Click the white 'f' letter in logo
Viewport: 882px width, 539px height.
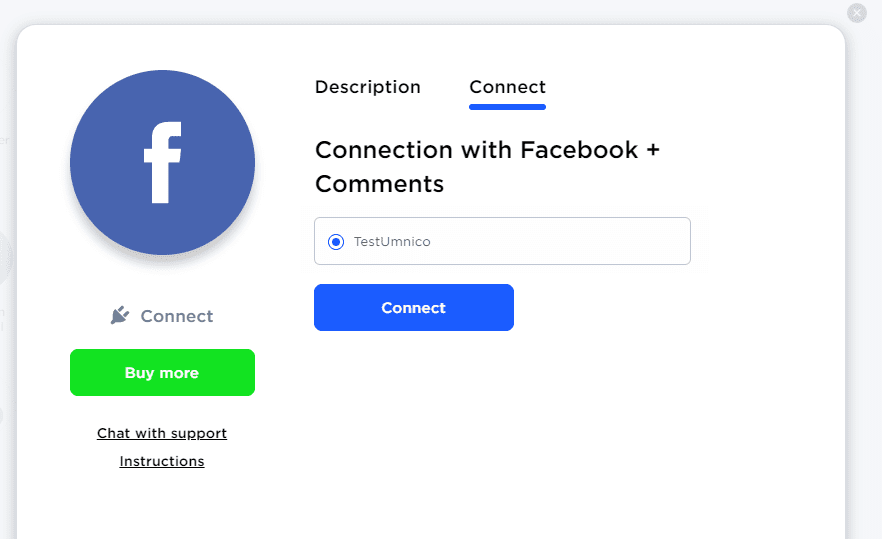coord(162,163)
